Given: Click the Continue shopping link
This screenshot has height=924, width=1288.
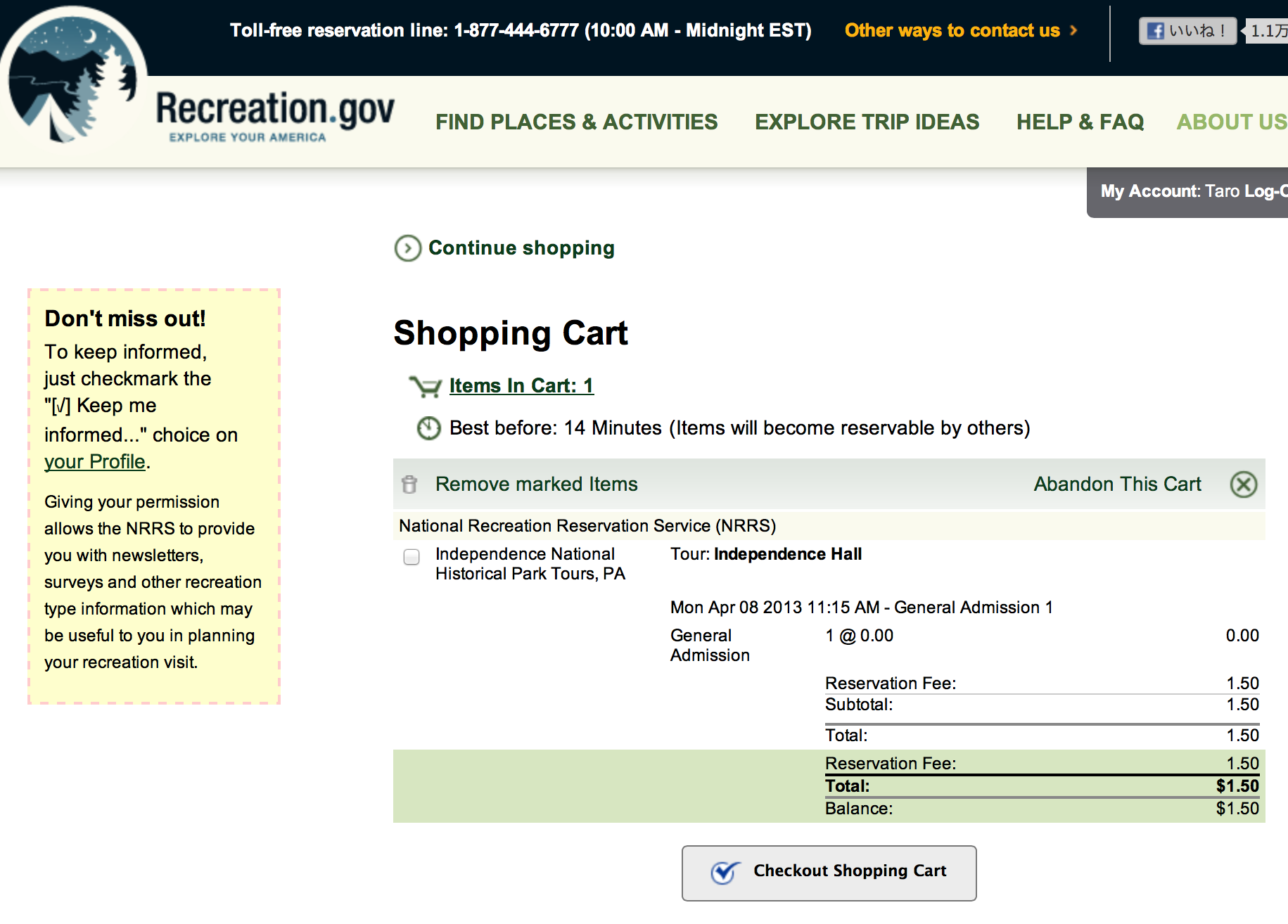Looking at the screenshot, I should coord(521,248).
